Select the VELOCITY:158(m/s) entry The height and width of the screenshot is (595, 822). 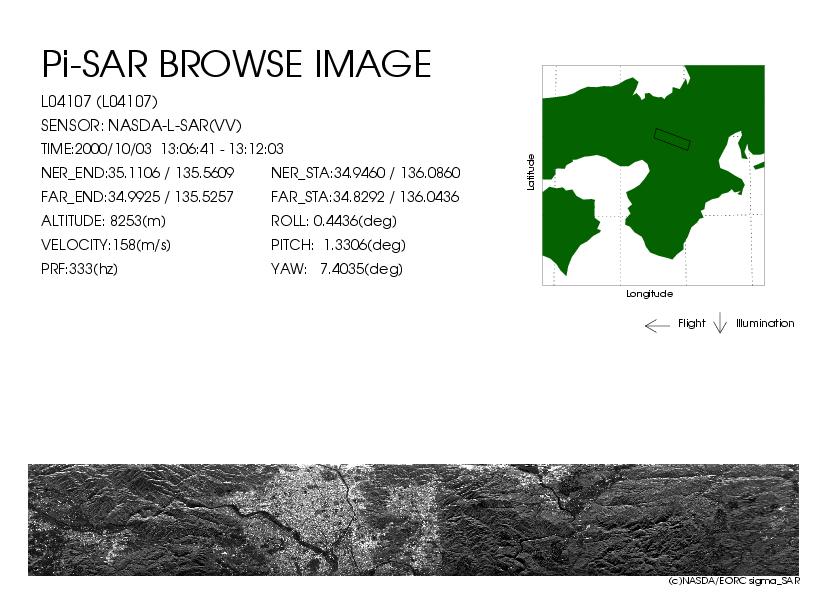106,245
